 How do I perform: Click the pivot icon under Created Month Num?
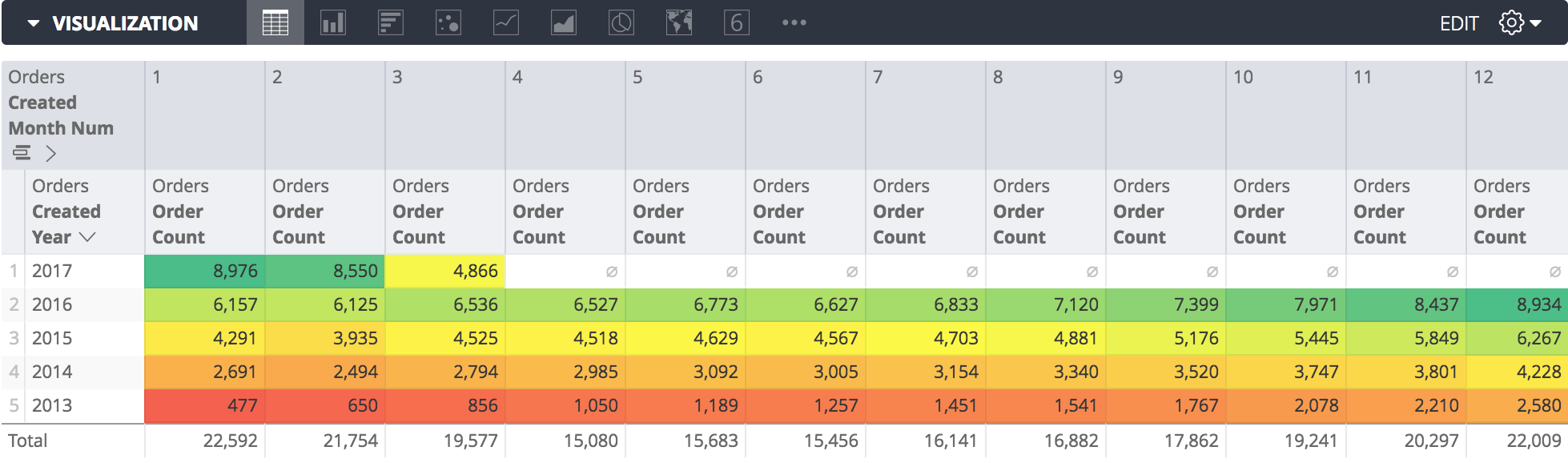[22, 152]
